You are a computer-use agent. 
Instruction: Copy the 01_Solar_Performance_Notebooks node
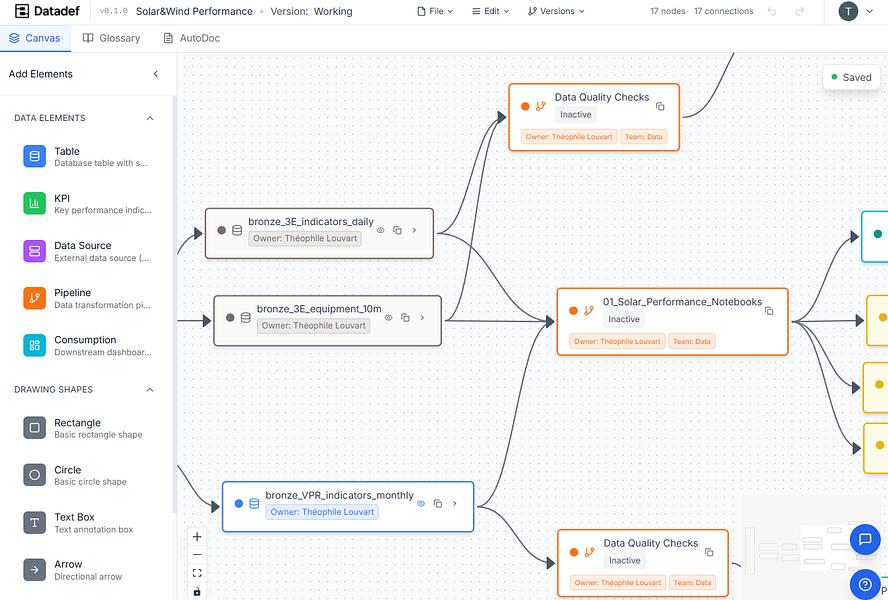click(x=769, y=311)
